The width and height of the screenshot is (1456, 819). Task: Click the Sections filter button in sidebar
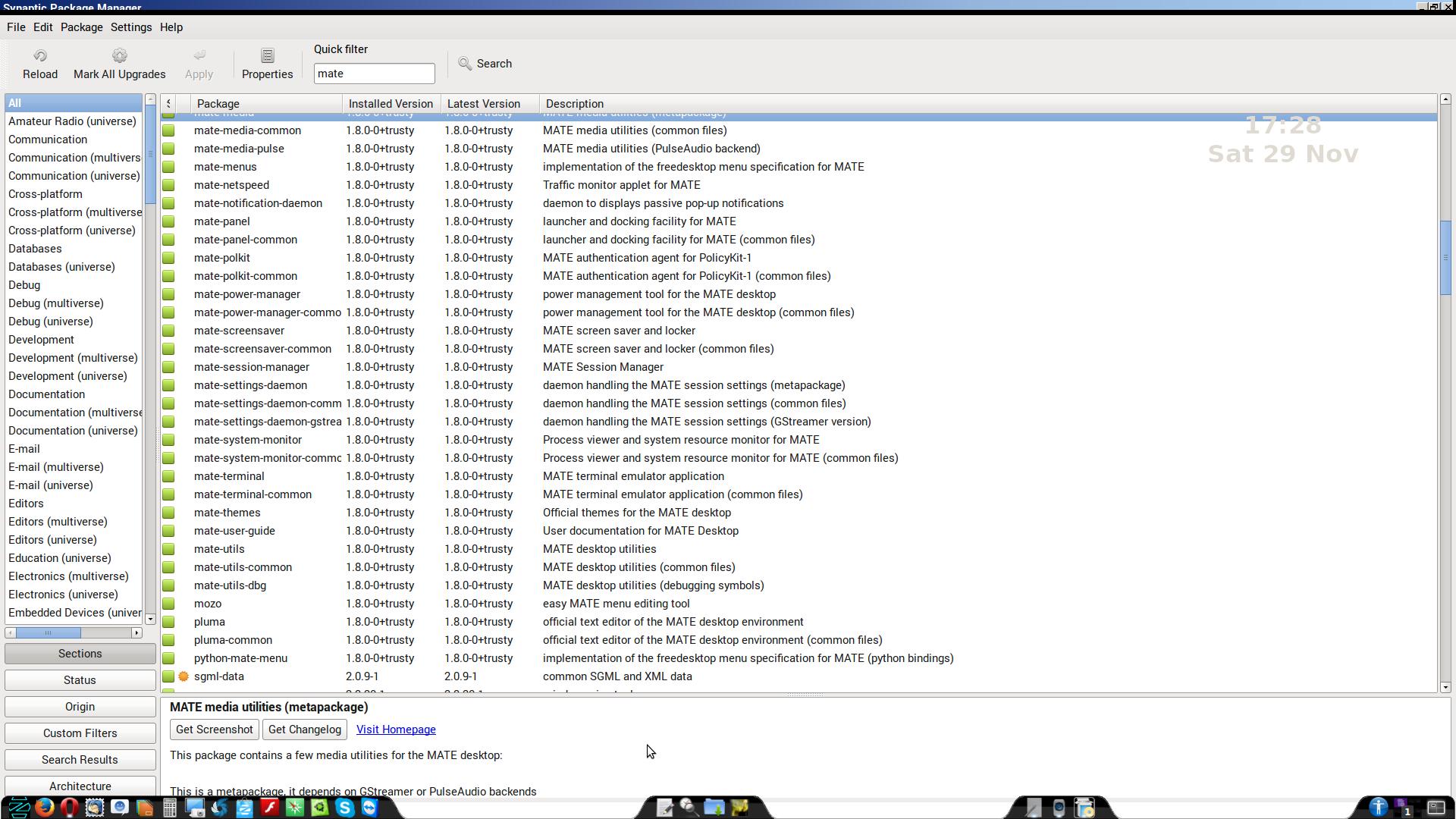coord(80,653)
